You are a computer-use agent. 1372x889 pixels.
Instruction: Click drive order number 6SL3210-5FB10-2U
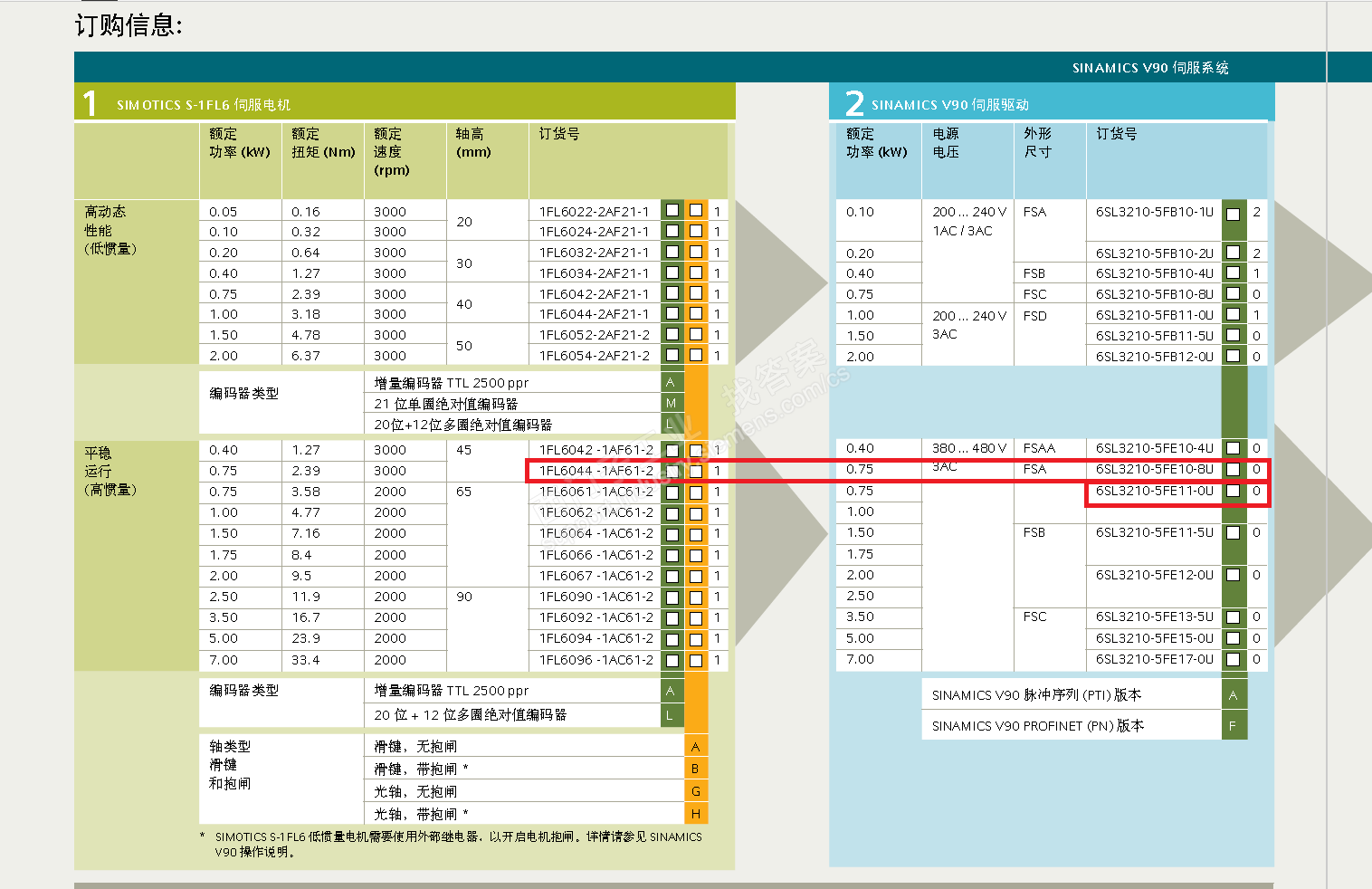tap(1155, 253)
